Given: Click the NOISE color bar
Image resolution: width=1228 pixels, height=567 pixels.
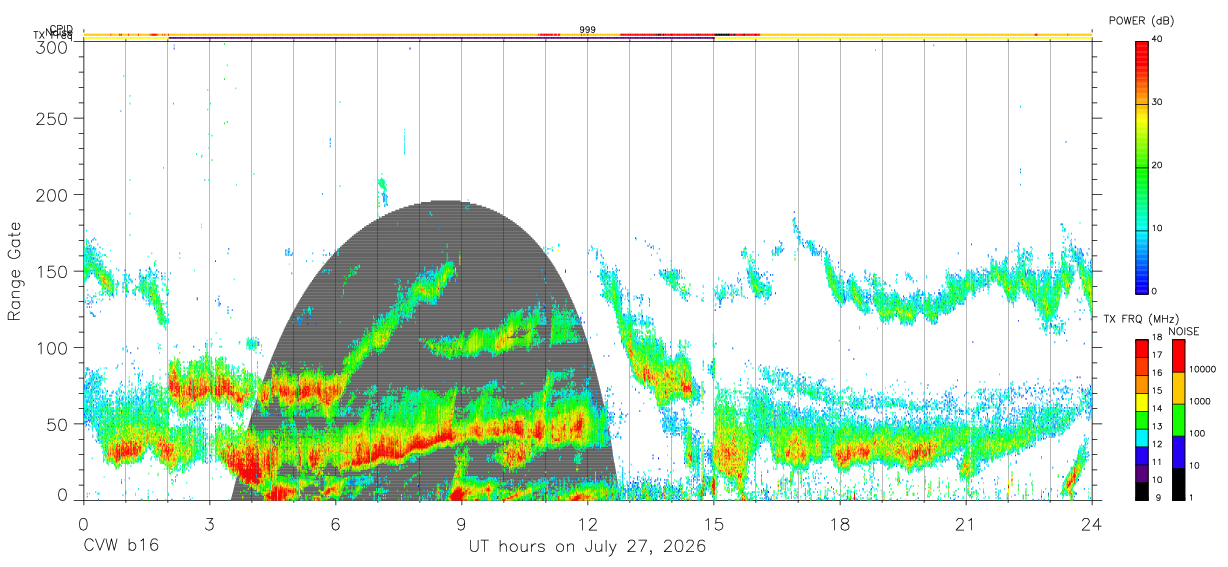Looking at the screenshot, I should click(x=1178, y=419).
